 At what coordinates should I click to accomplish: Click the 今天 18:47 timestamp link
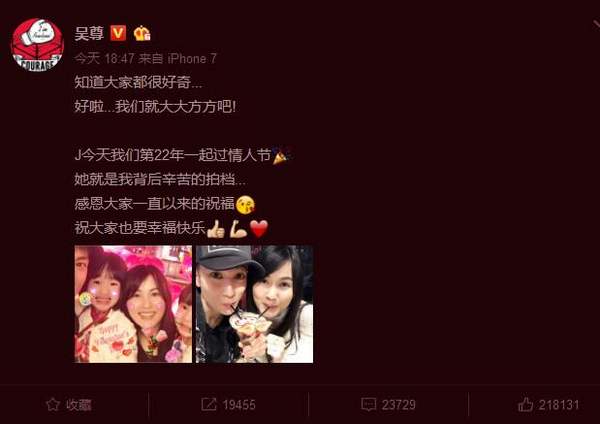pos(104,59)
